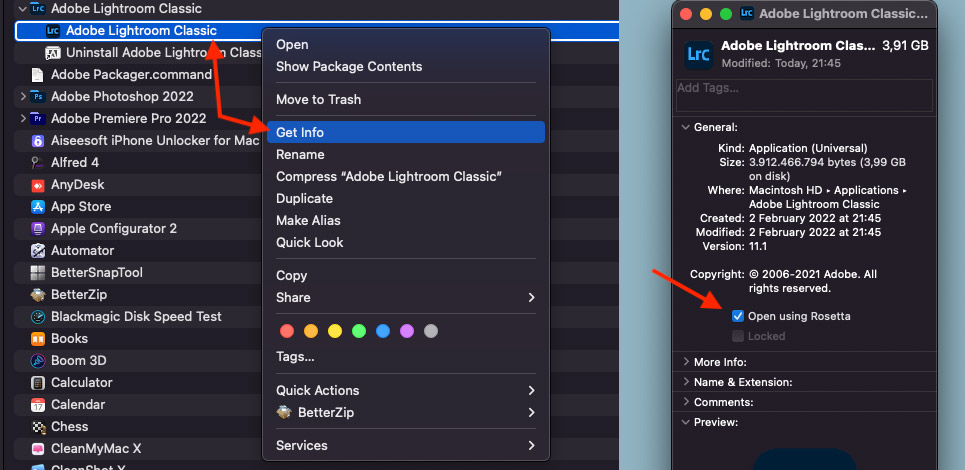
Task: Select the Chess app icon
Action: point(38,427)
